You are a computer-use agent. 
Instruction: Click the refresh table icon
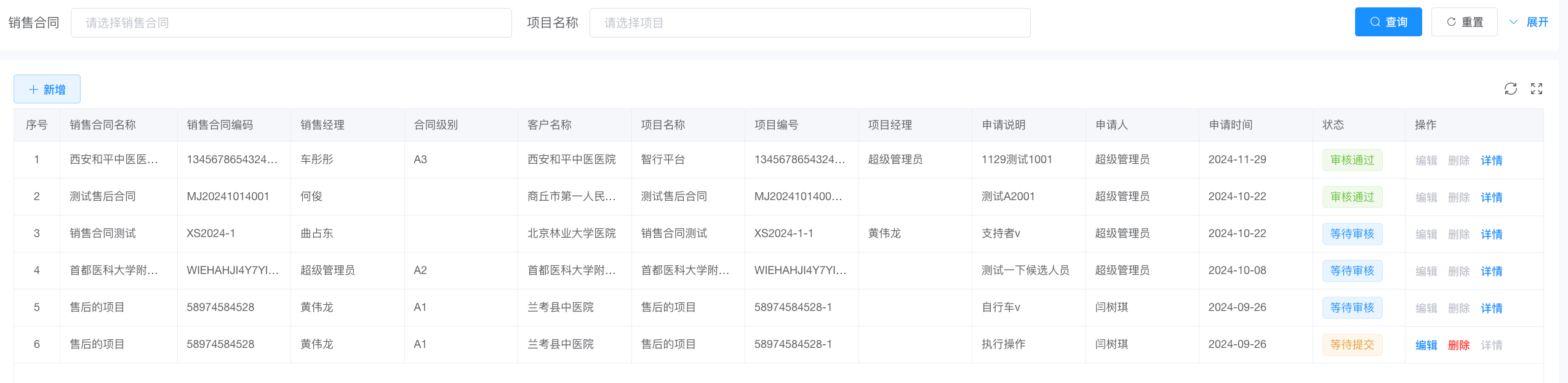click(1510, 89)
